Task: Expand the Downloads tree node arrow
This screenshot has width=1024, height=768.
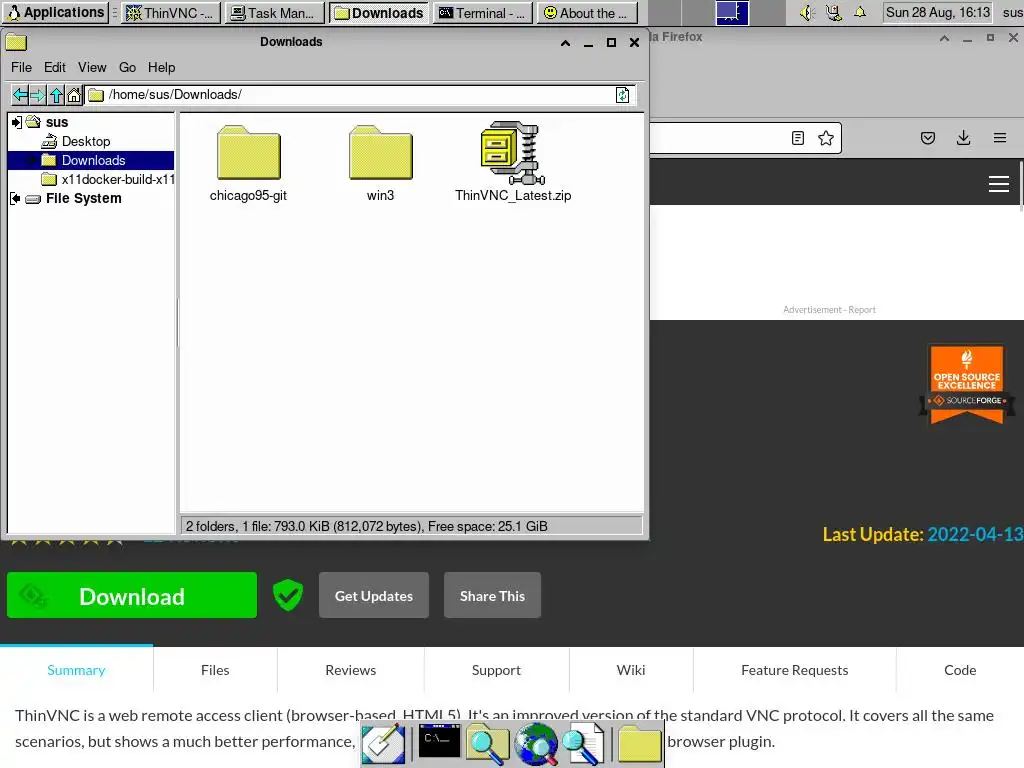Action: point(31,161)
